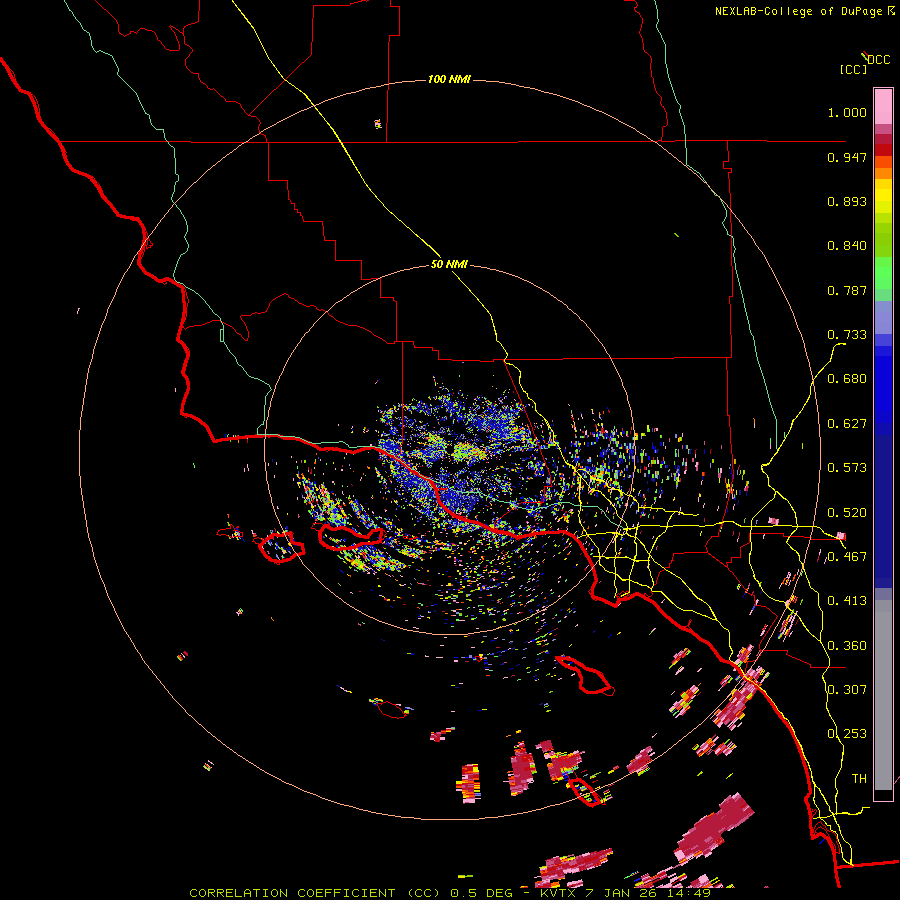
Task: Click the DCC label above the color scale
Action: click(x=878, y=60)
